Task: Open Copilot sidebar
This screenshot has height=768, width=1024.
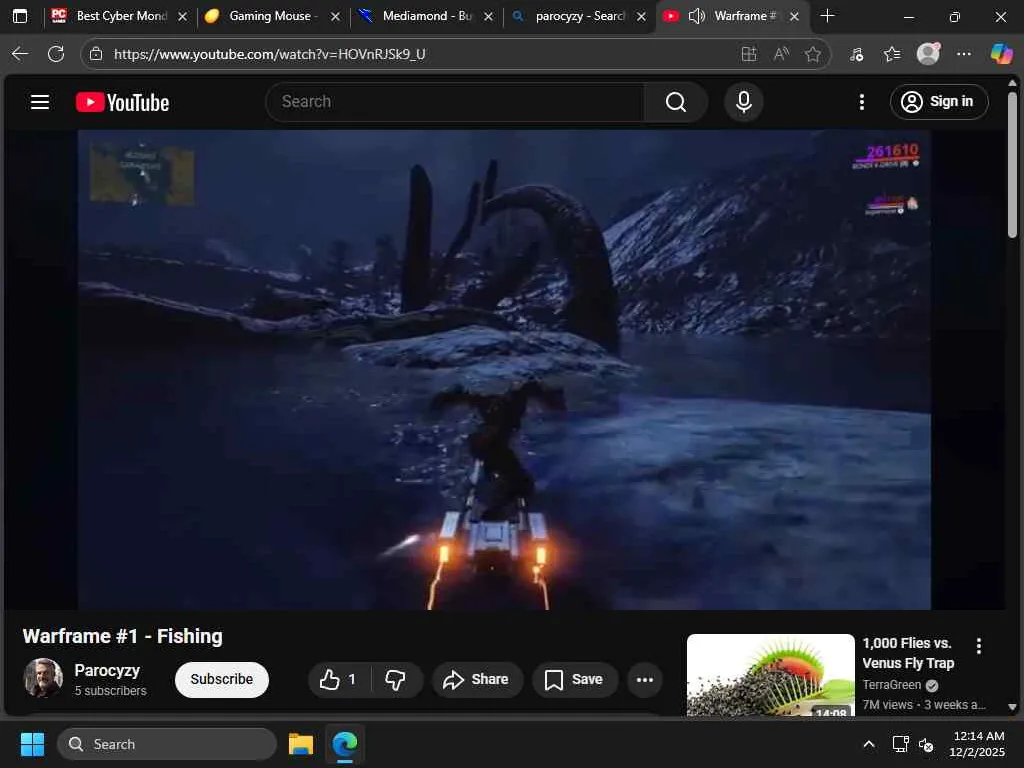Action: click(1001, 54)
